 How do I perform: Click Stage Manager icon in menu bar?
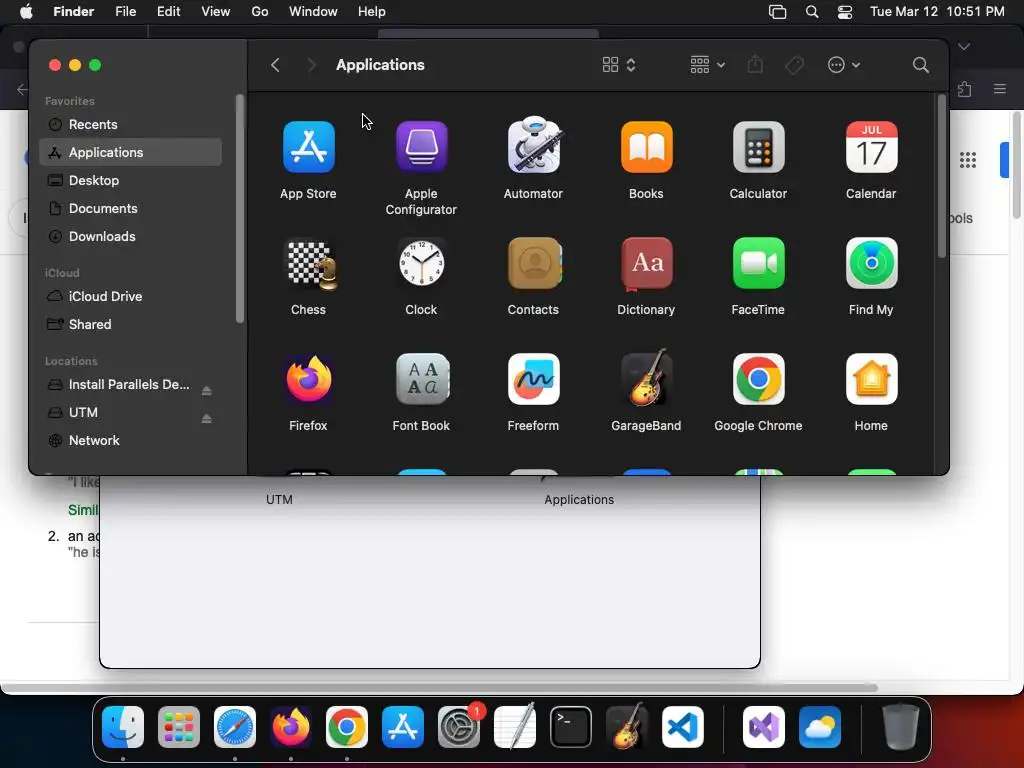(x=777, y=12)
